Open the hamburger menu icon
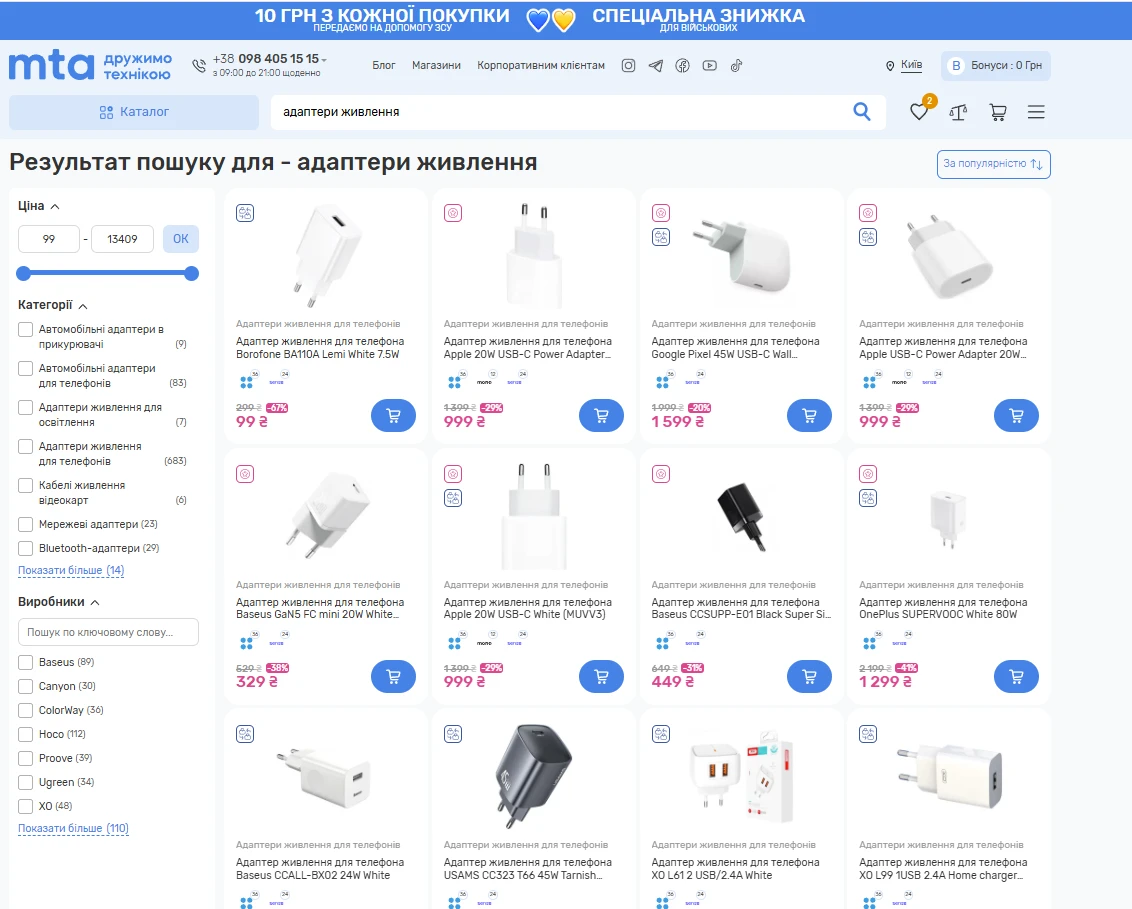This screenshot has width=1132, height=909. (1036, 112)
